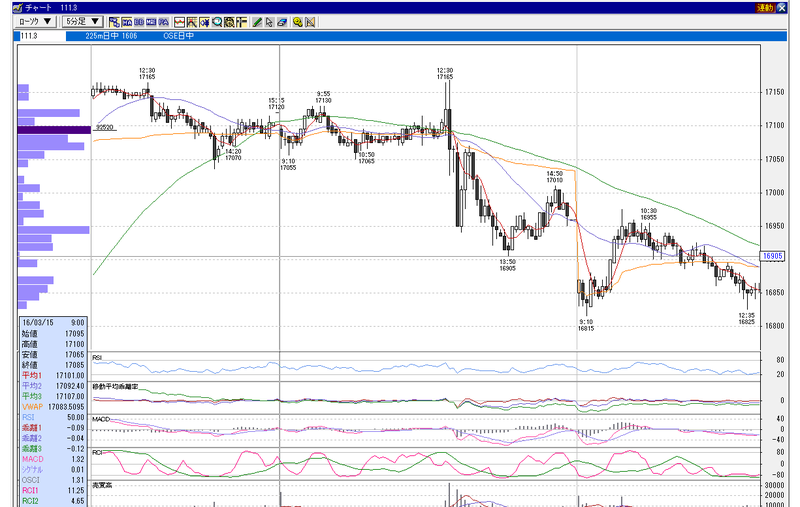Image resolution: width=800 pixels, height=507 pixels.
Task: Expand the 5分足 timeframe dropdown
Action: point(83,21)
